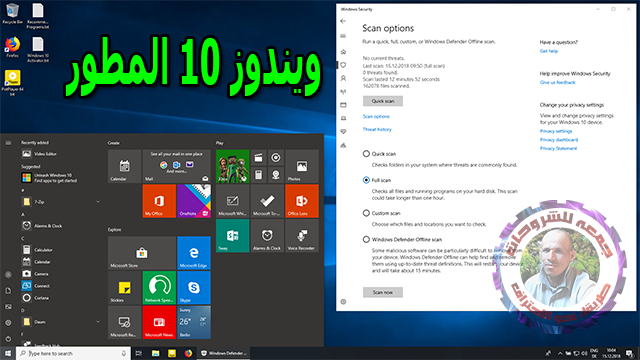Open the Voice Recorder tile
This screenshot has width=640, height=360.
[x=302, y=236]
